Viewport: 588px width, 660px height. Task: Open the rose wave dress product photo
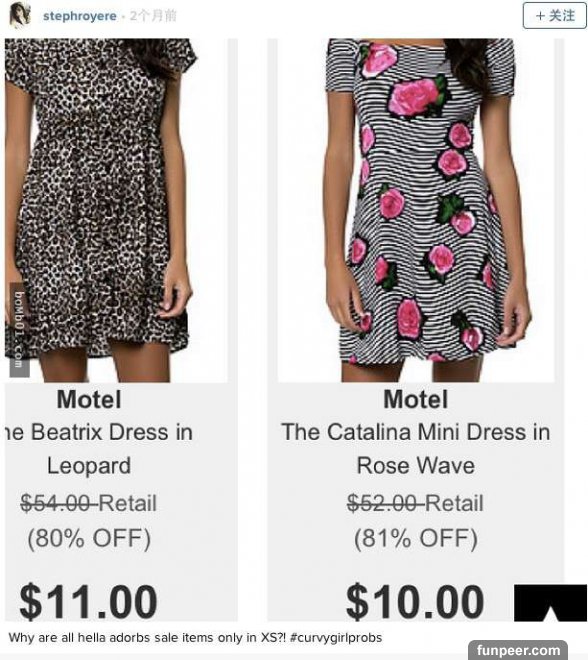coord(416,210)
